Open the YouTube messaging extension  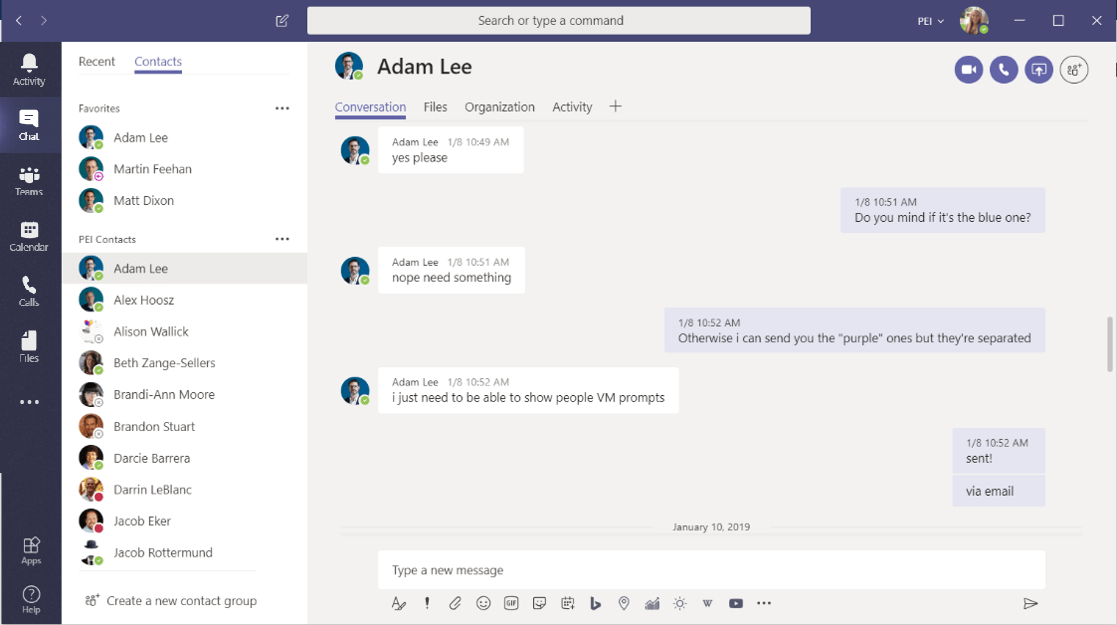point(735,603)
